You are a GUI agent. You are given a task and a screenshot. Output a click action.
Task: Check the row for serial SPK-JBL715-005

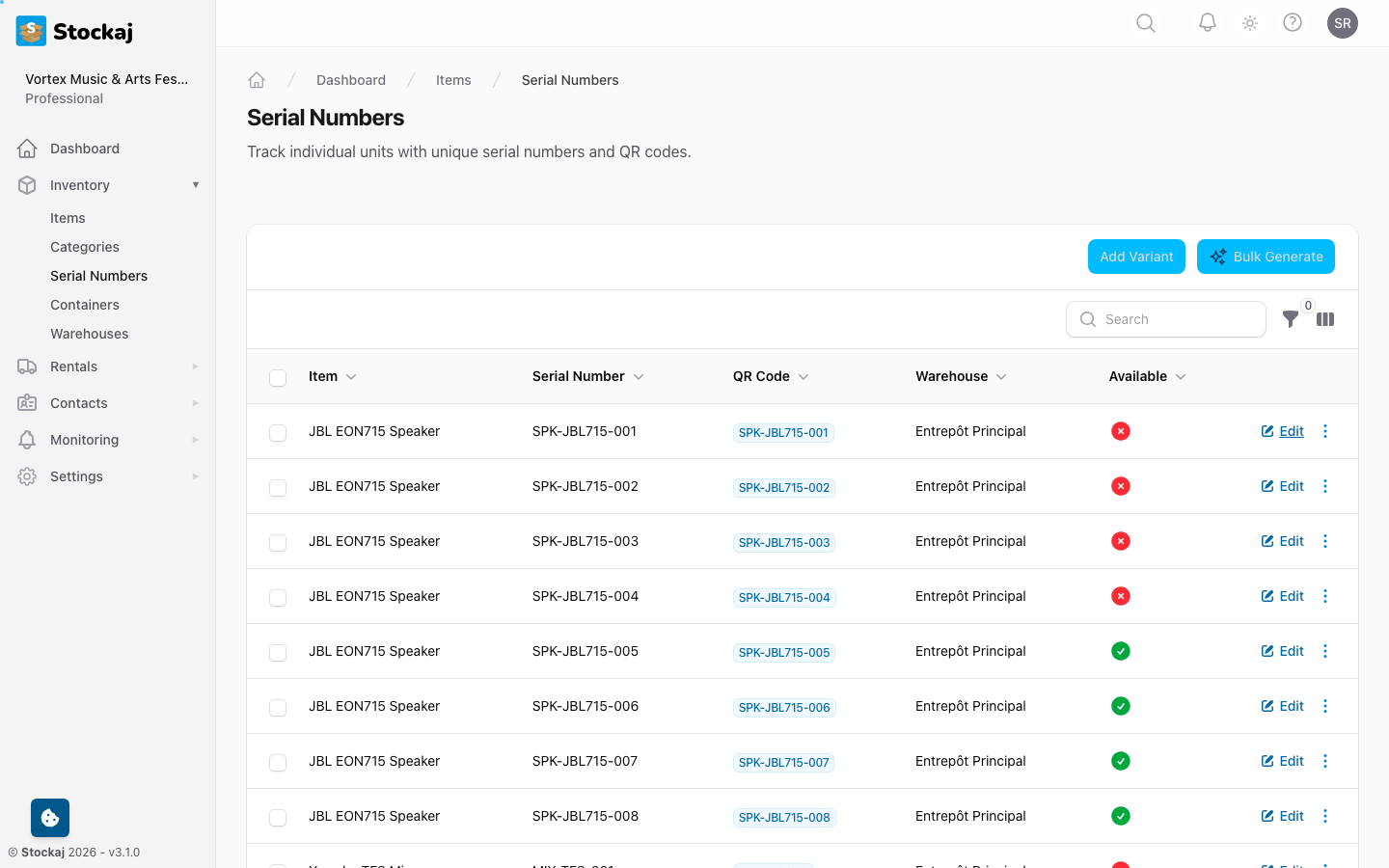coord(278,652)
